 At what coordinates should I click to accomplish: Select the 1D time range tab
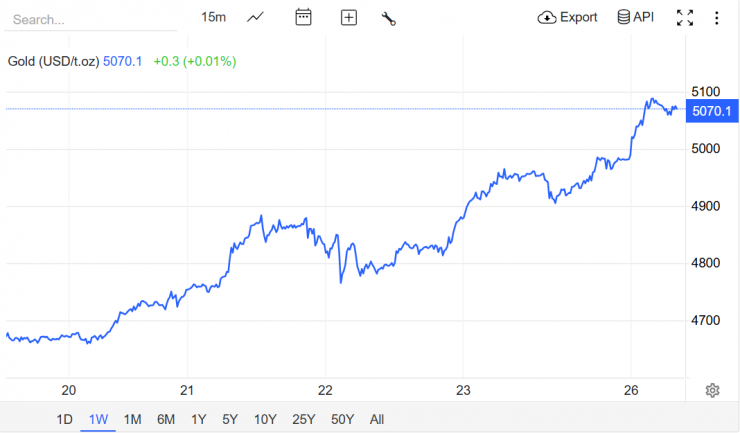(x=65, y=419)
